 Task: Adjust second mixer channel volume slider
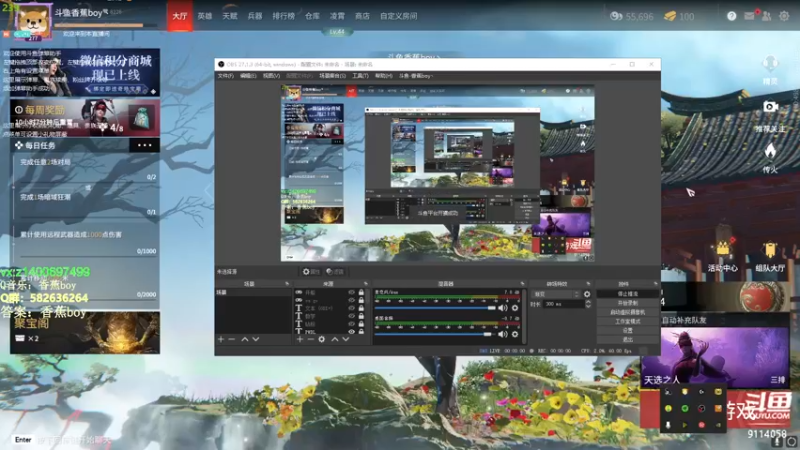click(434, 334)
